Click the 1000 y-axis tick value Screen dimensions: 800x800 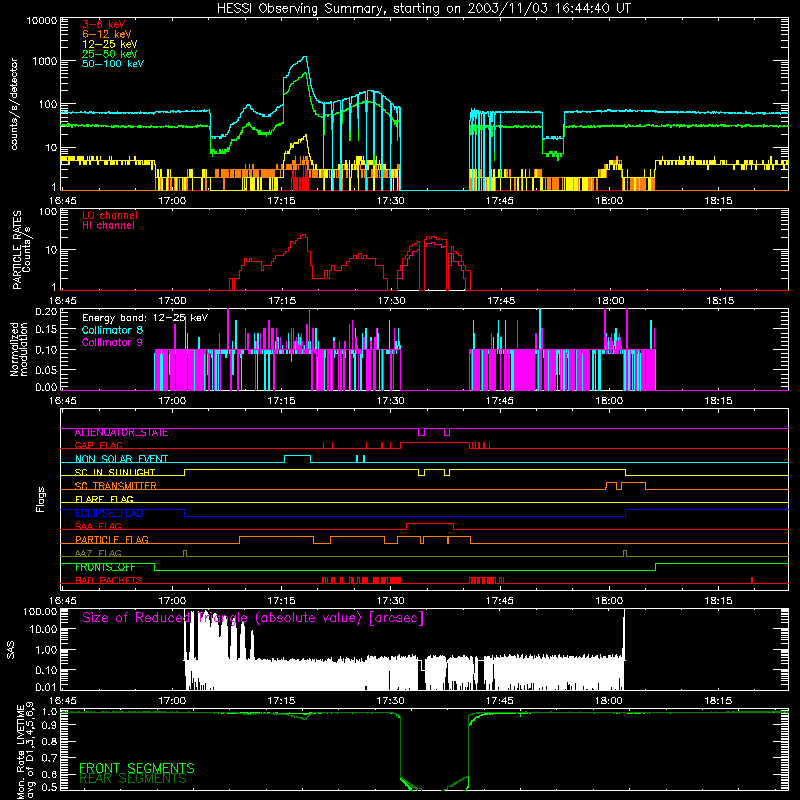45,61
